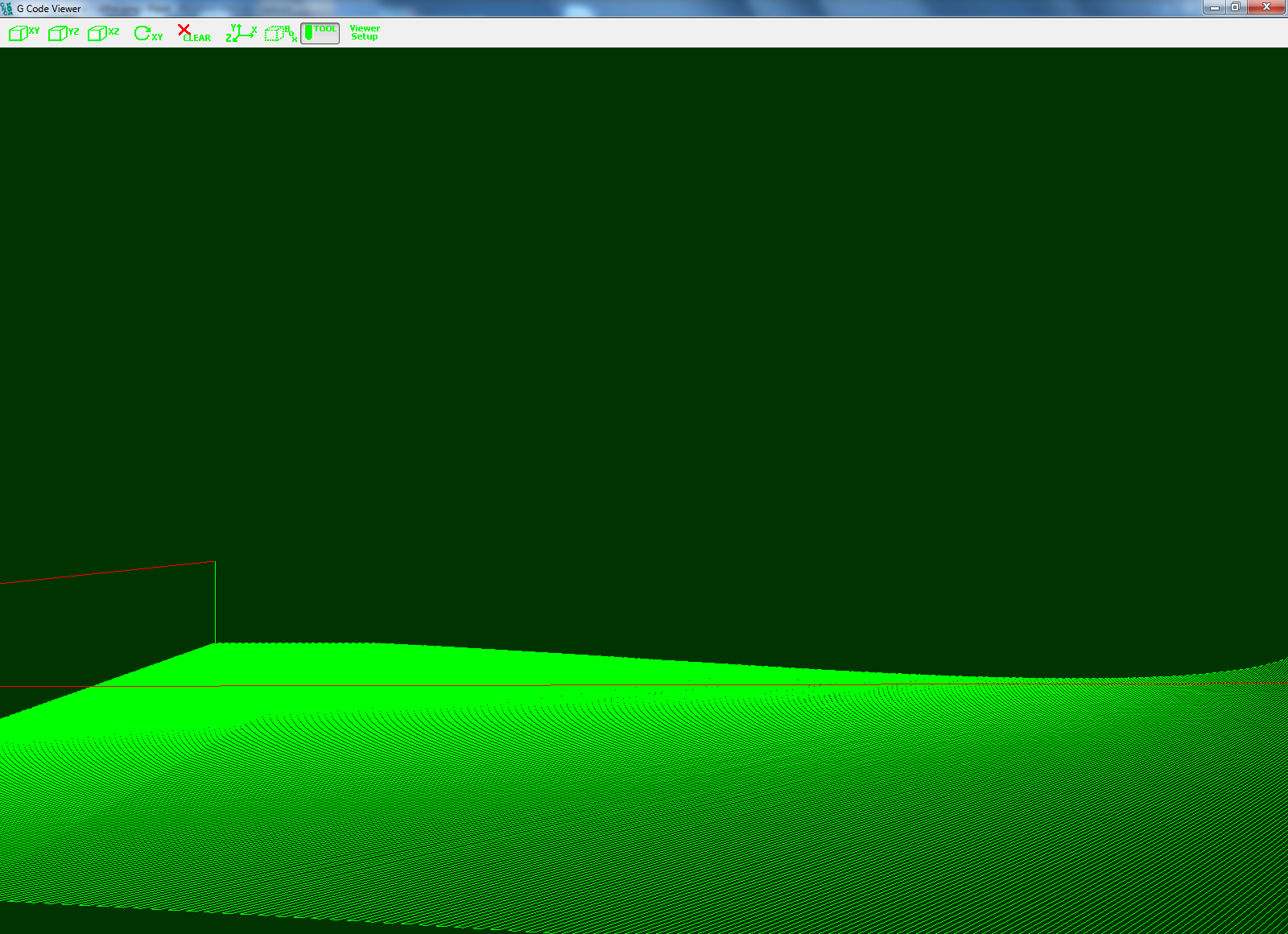Click the white vertical plunge line
The image size is (1288, 934).
click(x=215, y=604)
